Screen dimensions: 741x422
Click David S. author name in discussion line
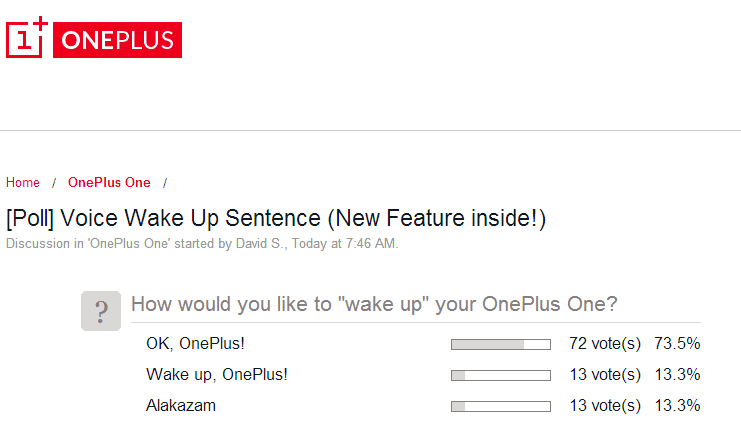point(261,243)
